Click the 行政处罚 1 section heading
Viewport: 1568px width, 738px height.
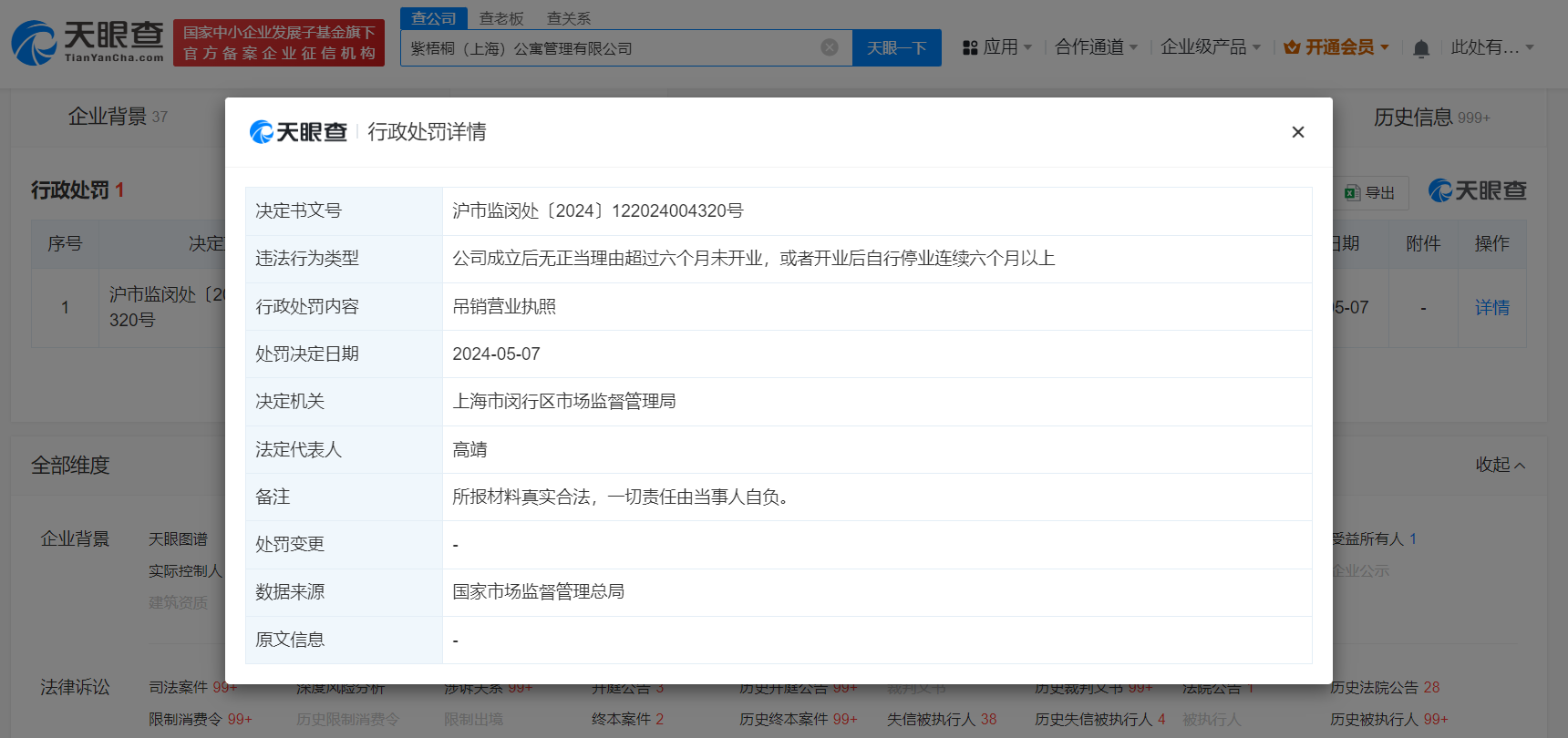(77, 190)
